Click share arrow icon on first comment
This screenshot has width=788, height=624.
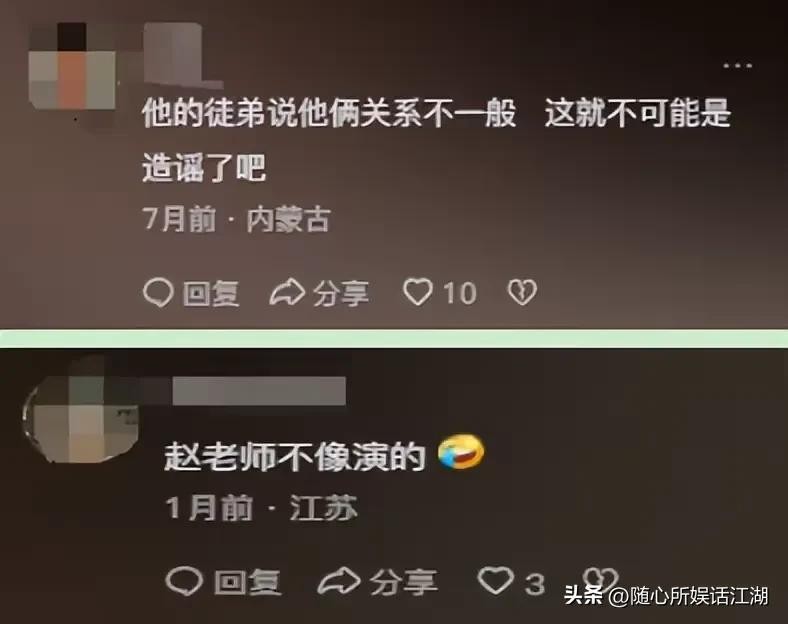pyautogui.click(x=287, y=293)
